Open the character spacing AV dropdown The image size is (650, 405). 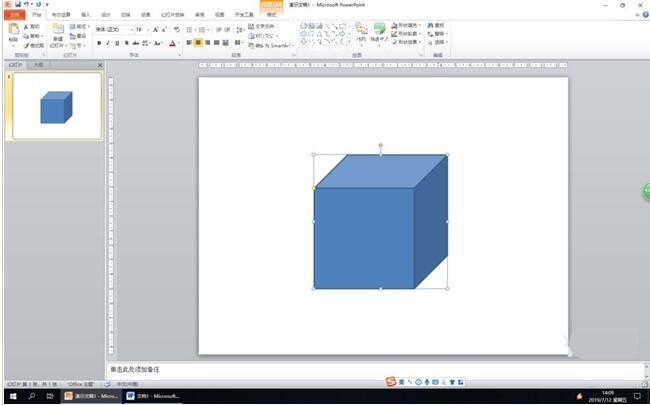tap(146, 43)
